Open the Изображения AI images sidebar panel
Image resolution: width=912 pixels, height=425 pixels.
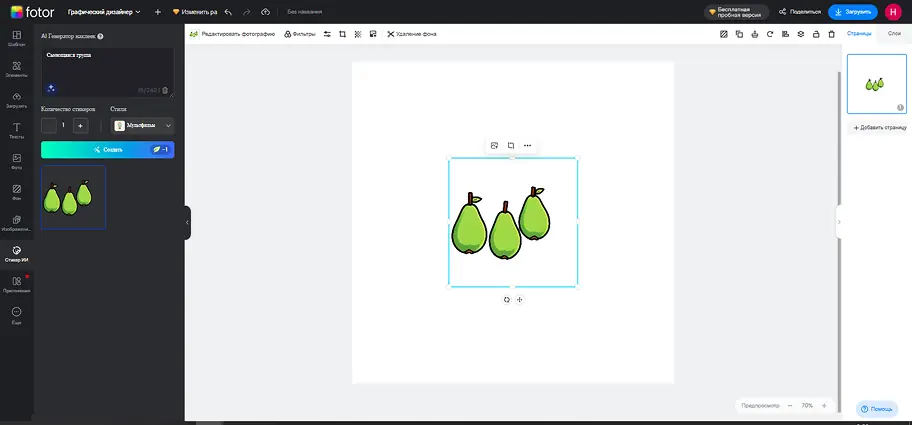pyautogui.click(x=16, y=223)
